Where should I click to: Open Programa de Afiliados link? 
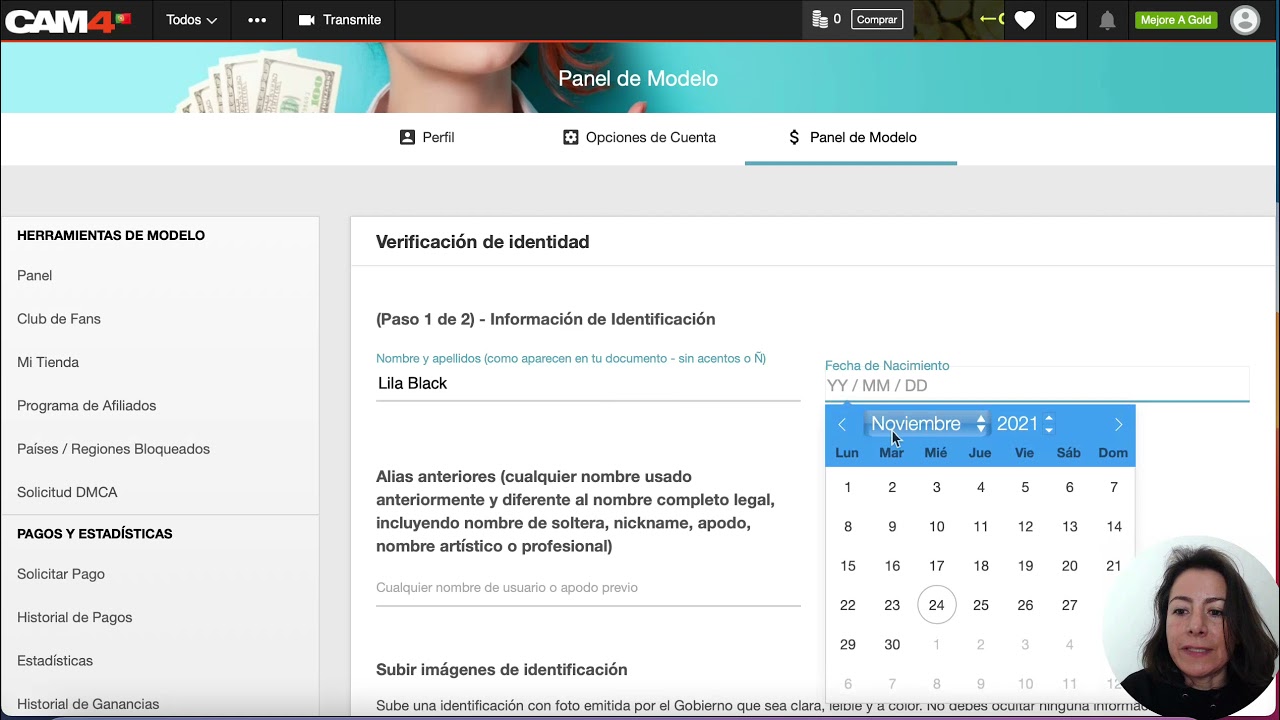point(86,405)
